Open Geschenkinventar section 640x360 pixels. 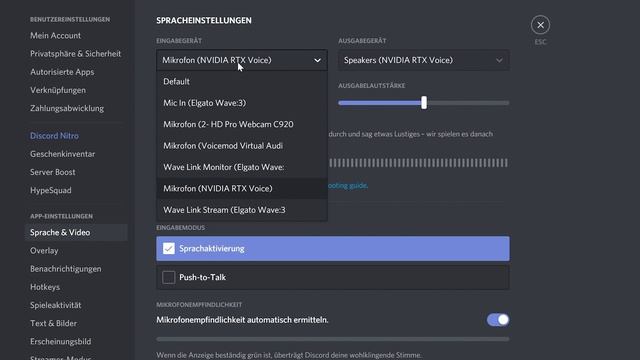62,154
